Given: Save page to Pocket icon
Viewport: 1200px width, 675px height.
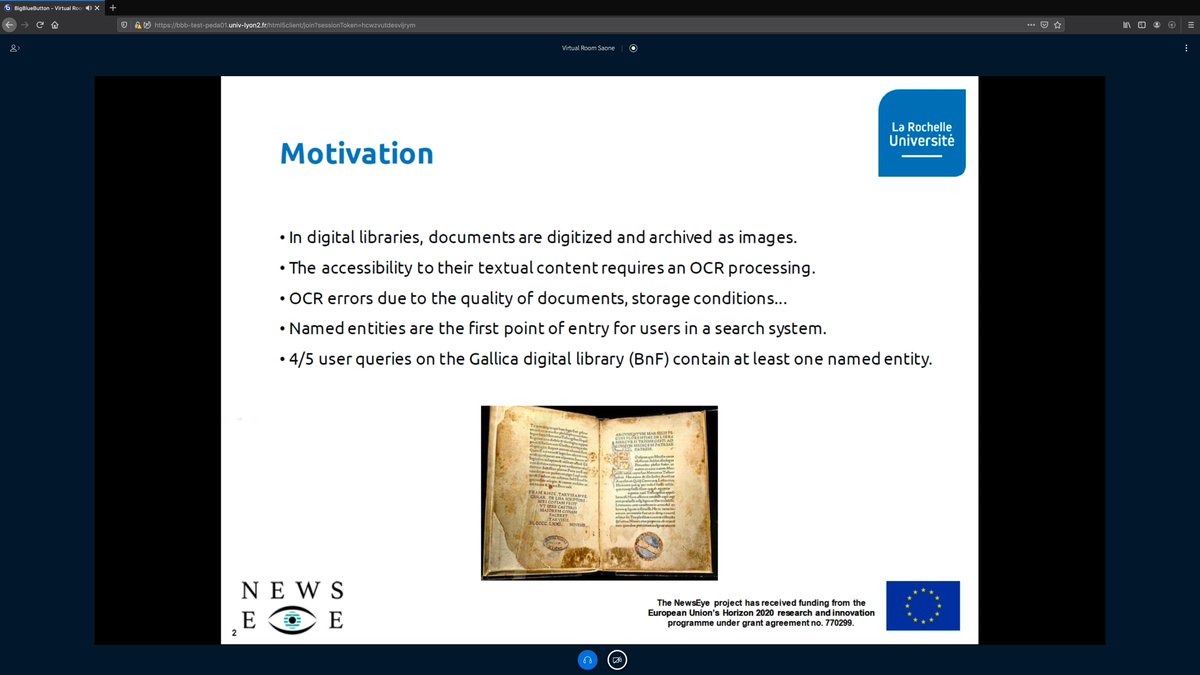Looking at the screenshot, I should [x=1044, y=24].
